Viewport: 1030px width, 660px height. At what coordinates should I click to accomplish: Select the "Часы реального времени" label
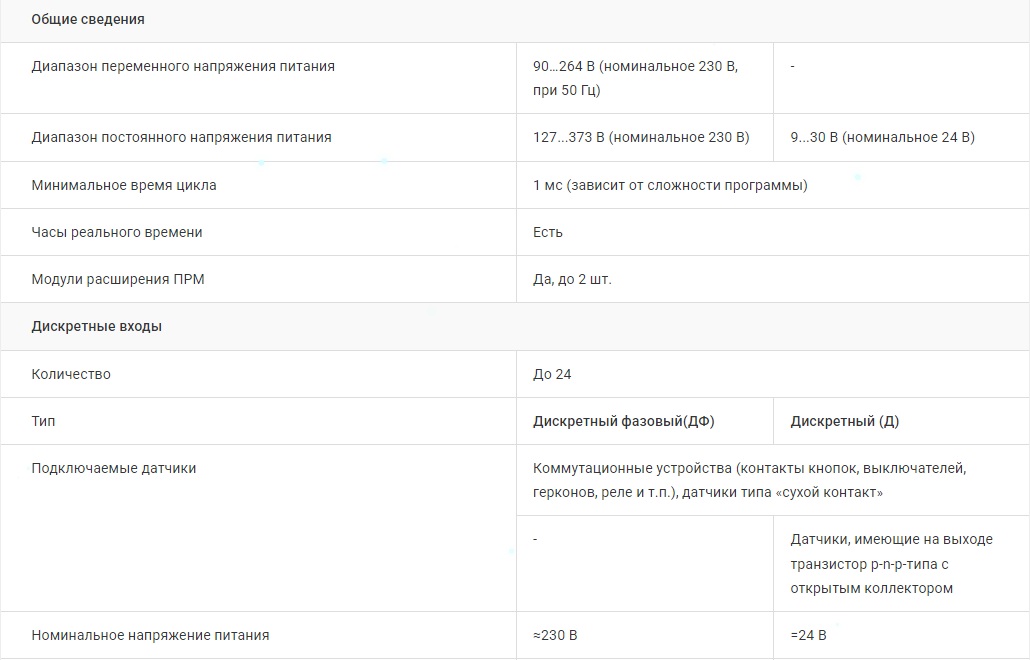tap(117, 232)
